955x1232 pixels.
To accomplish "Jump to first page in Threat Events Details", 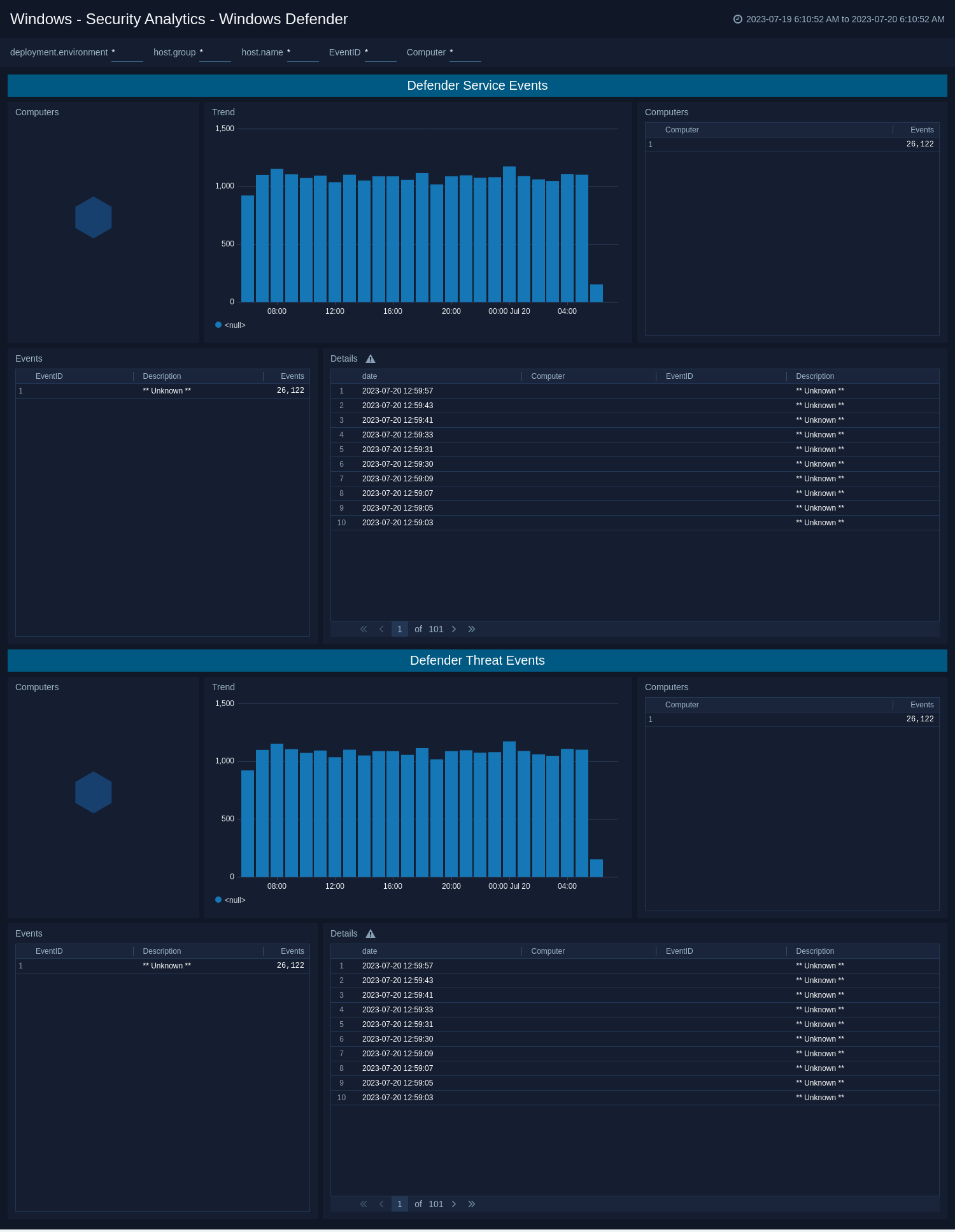I will pyautogui.click(x=364, y=1204).
